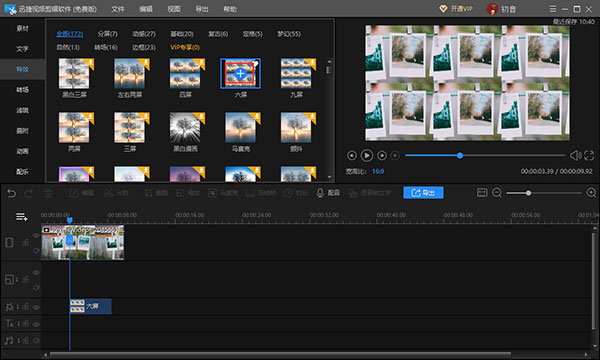The width and height of the screenshot is (600, 360).
Task: Open the 文件 (File) menu
Action: coord(118,9)
